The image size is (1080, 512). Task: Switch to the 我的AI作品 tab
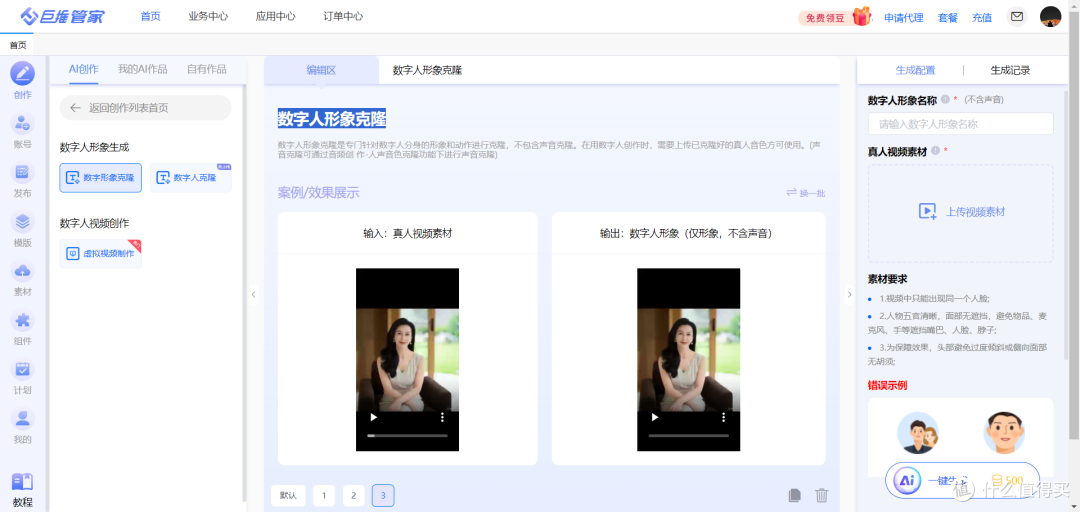tap(143, 69)
